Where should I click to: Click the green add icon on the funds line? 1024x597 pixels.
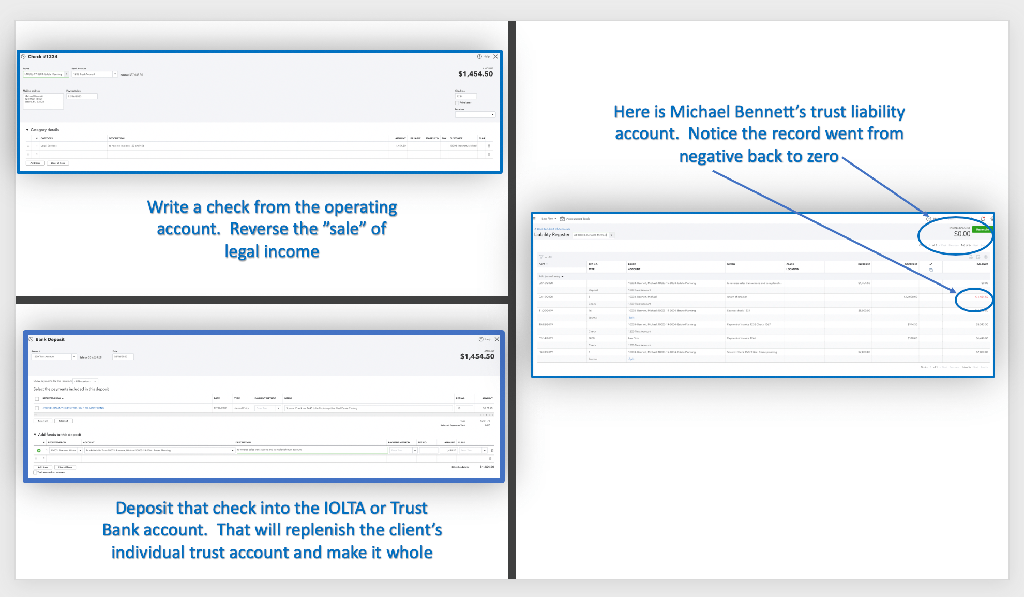[39, 451]
